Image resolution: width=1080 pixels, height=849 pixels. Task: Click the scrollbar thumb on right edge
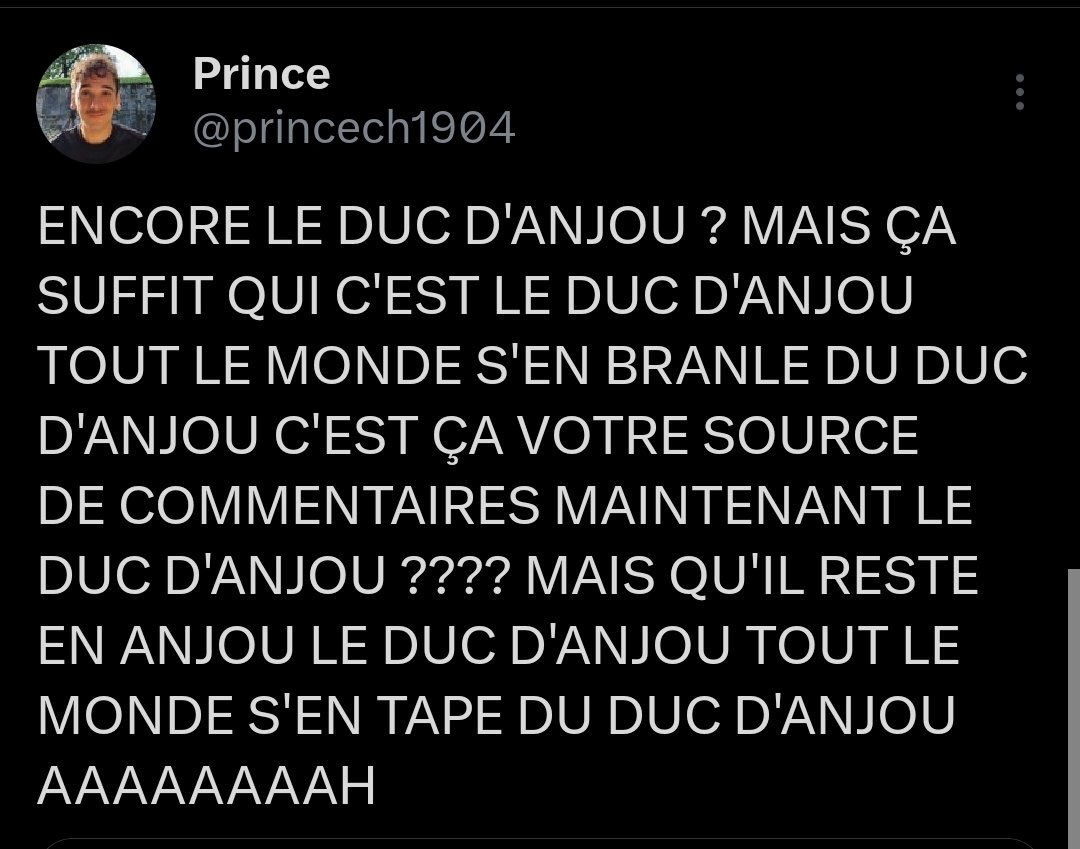(1074, 709)
